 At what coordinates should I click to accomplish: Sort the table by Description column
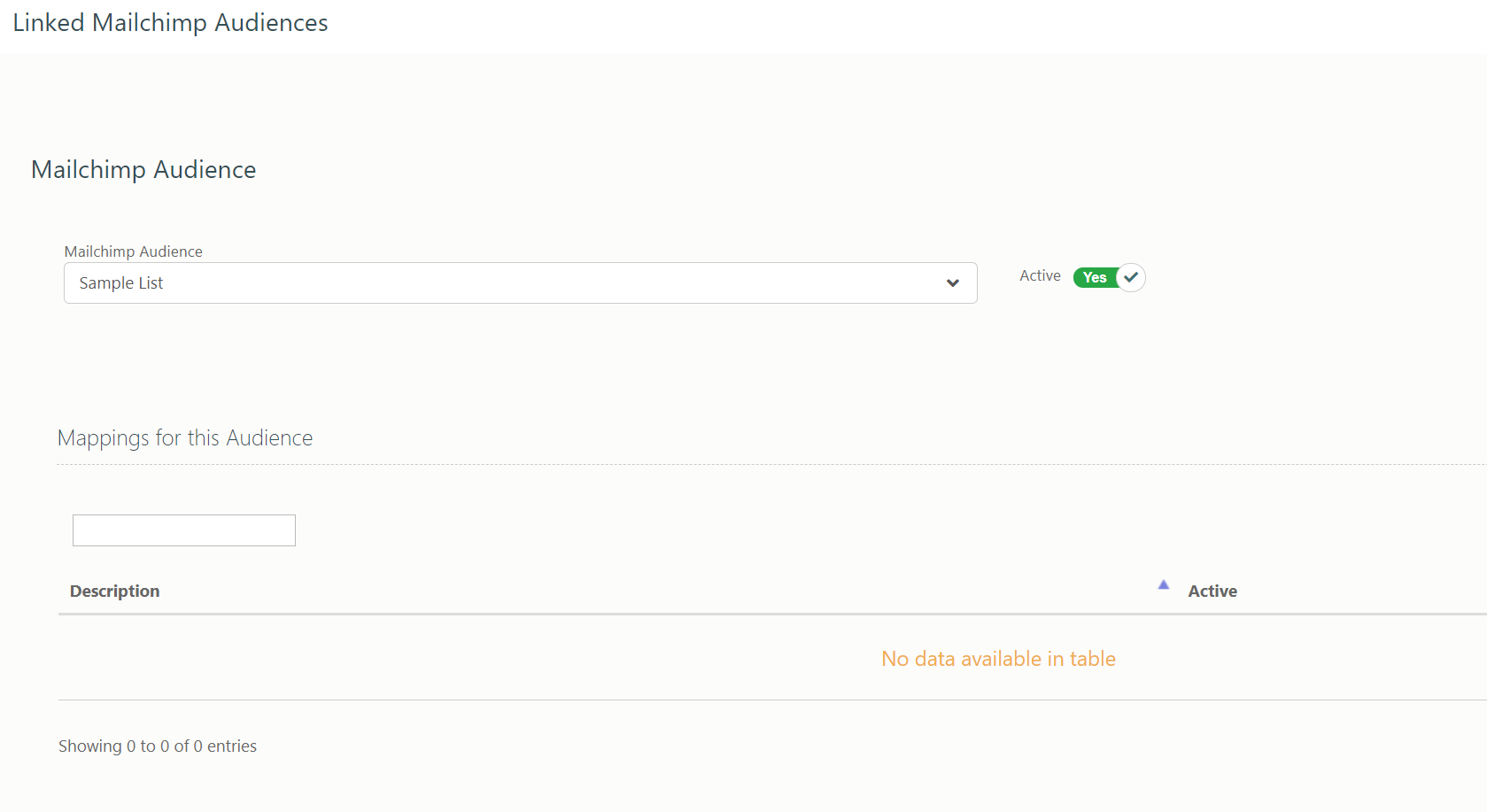115,591
